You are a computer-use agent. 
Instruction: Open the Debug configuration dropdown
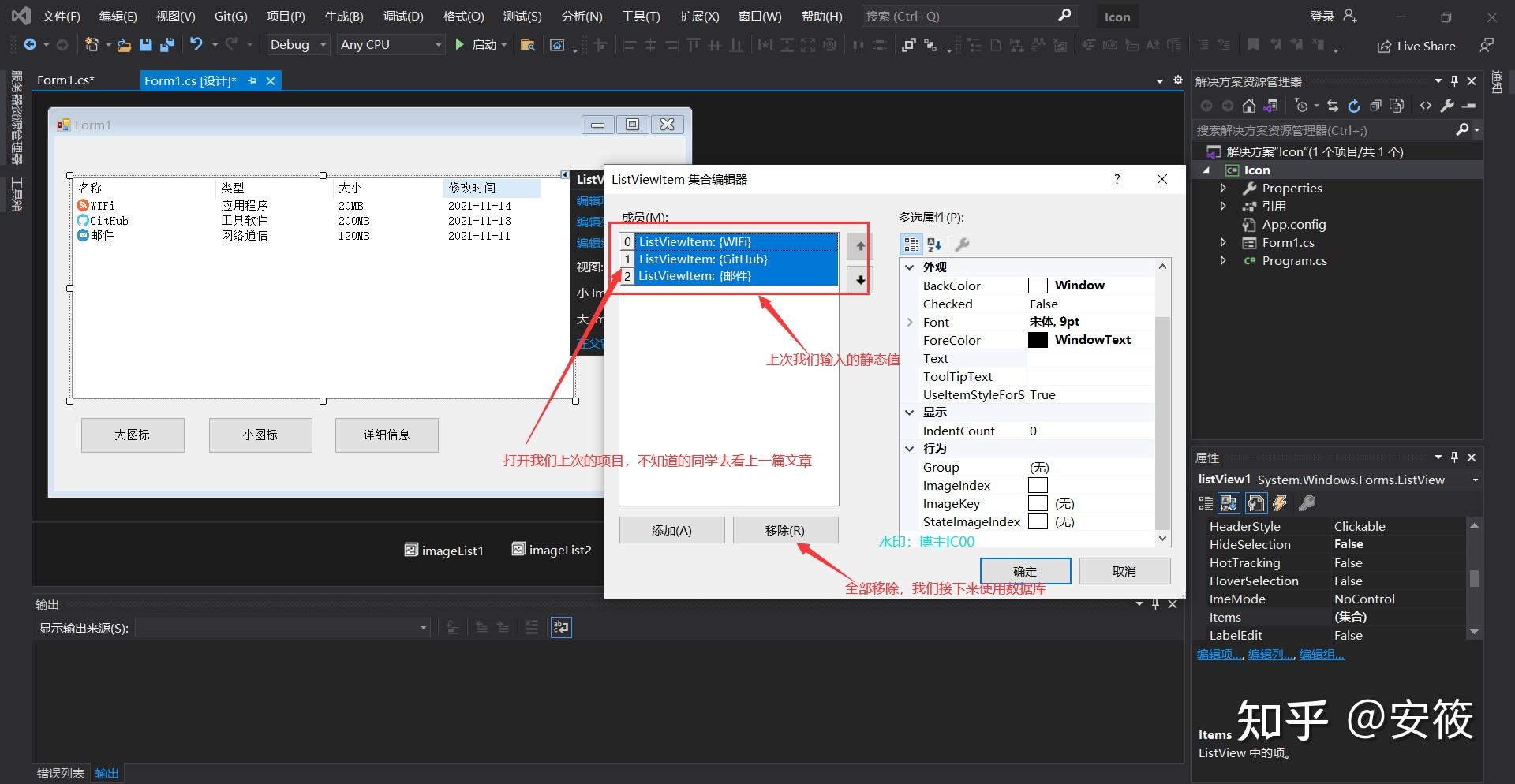297,45
